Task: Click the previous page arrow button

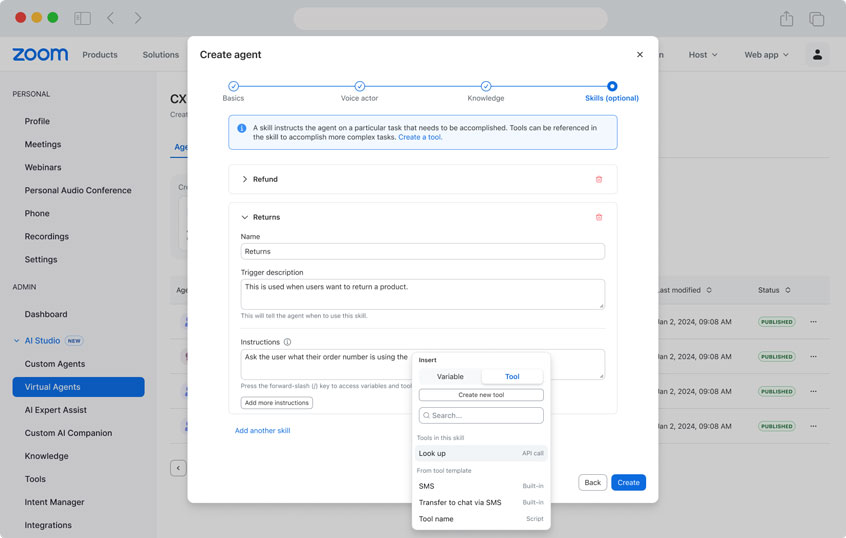Action: click(178, 468)
